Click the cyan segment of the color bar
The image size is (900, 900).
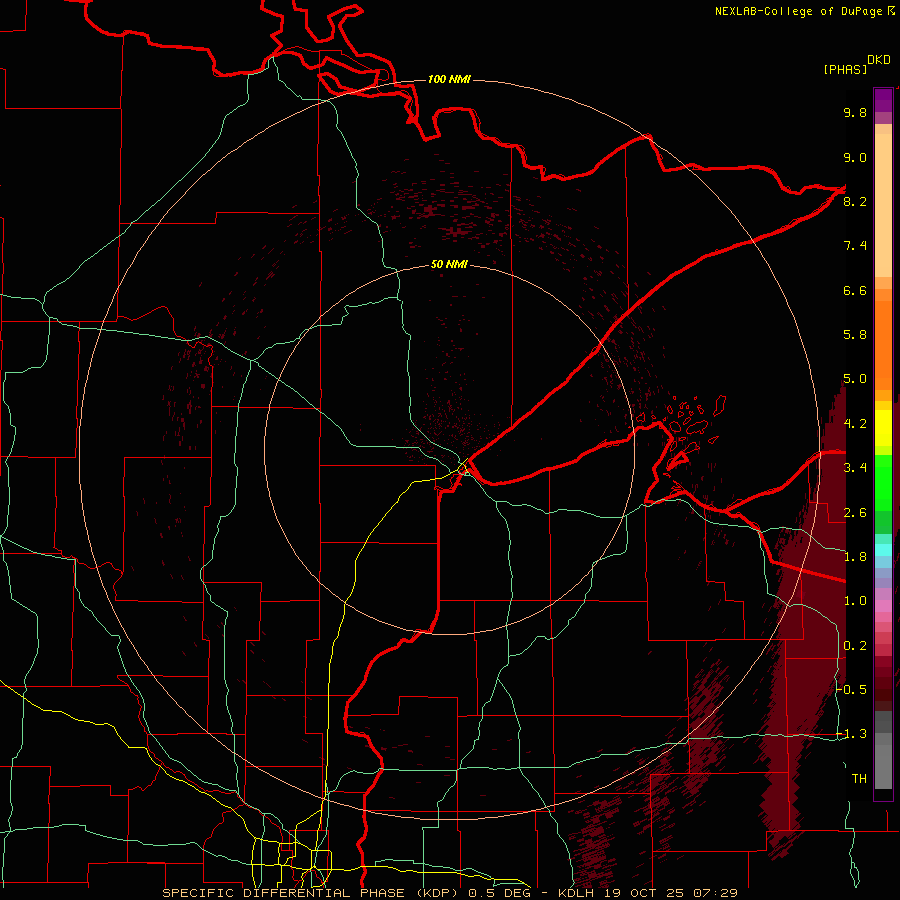pos(883,550)
